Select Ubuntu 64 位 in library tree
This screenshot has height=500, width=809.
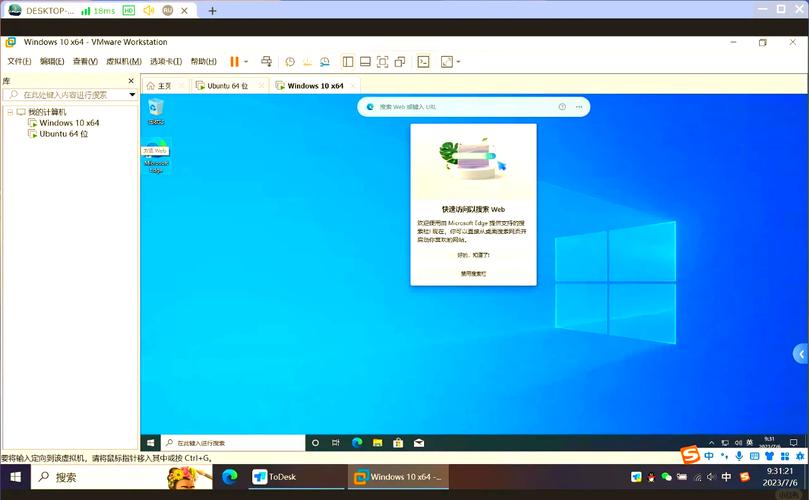pos(63,133)
